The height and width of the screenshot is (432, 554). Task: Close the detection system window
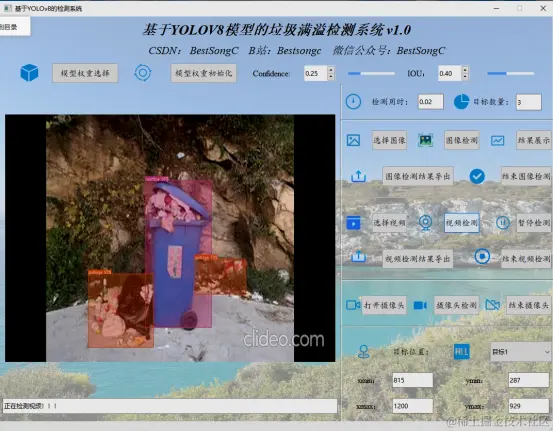tap(543, 8)
